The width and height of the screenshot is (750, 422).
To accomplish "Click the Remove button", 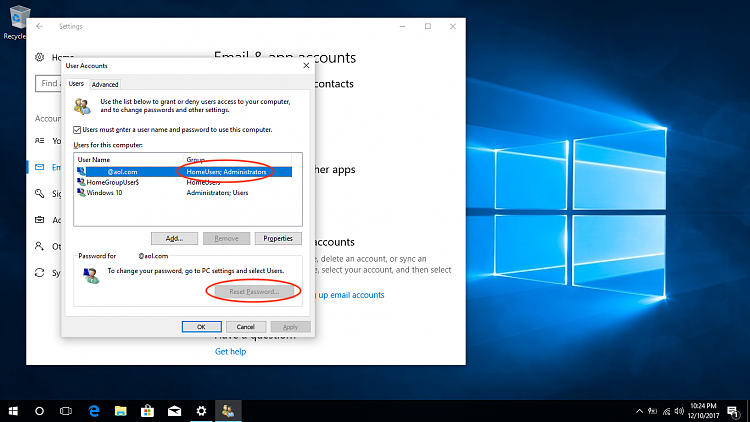I will pyautogui.click(x=226, y=238).
